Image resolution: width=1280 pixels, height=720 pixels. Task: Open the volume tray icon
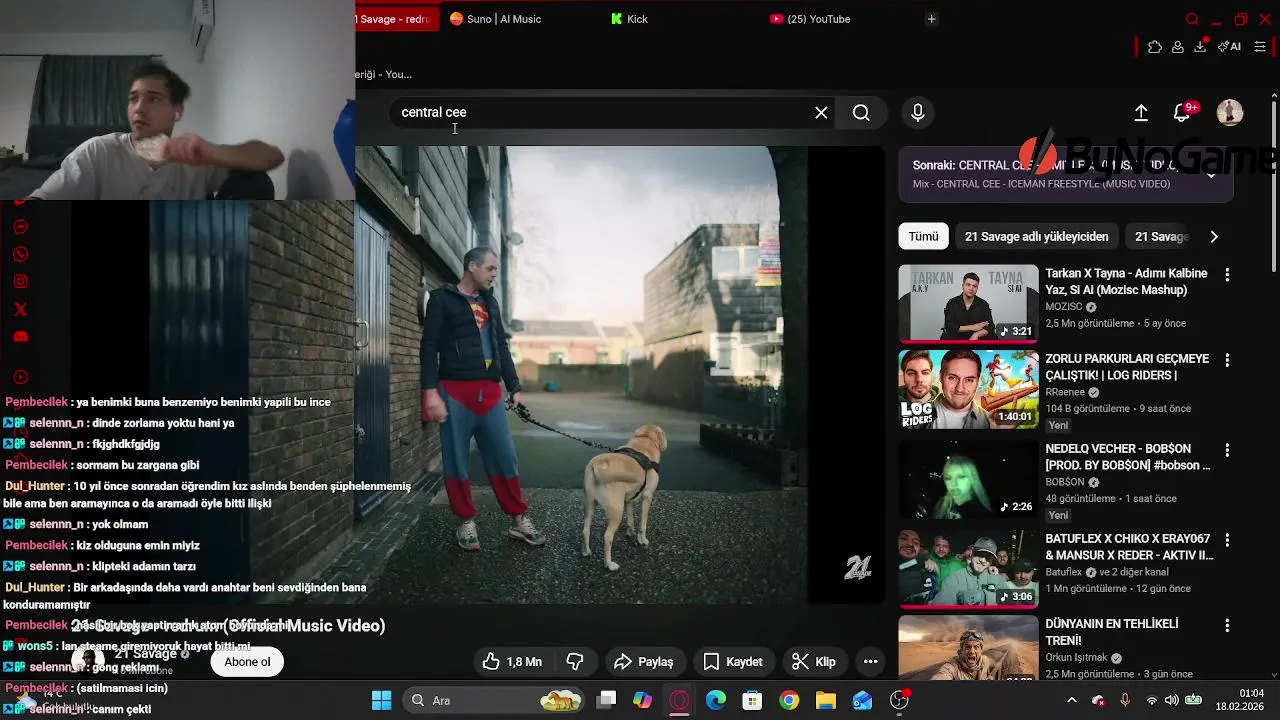(x=1171, y=700)
